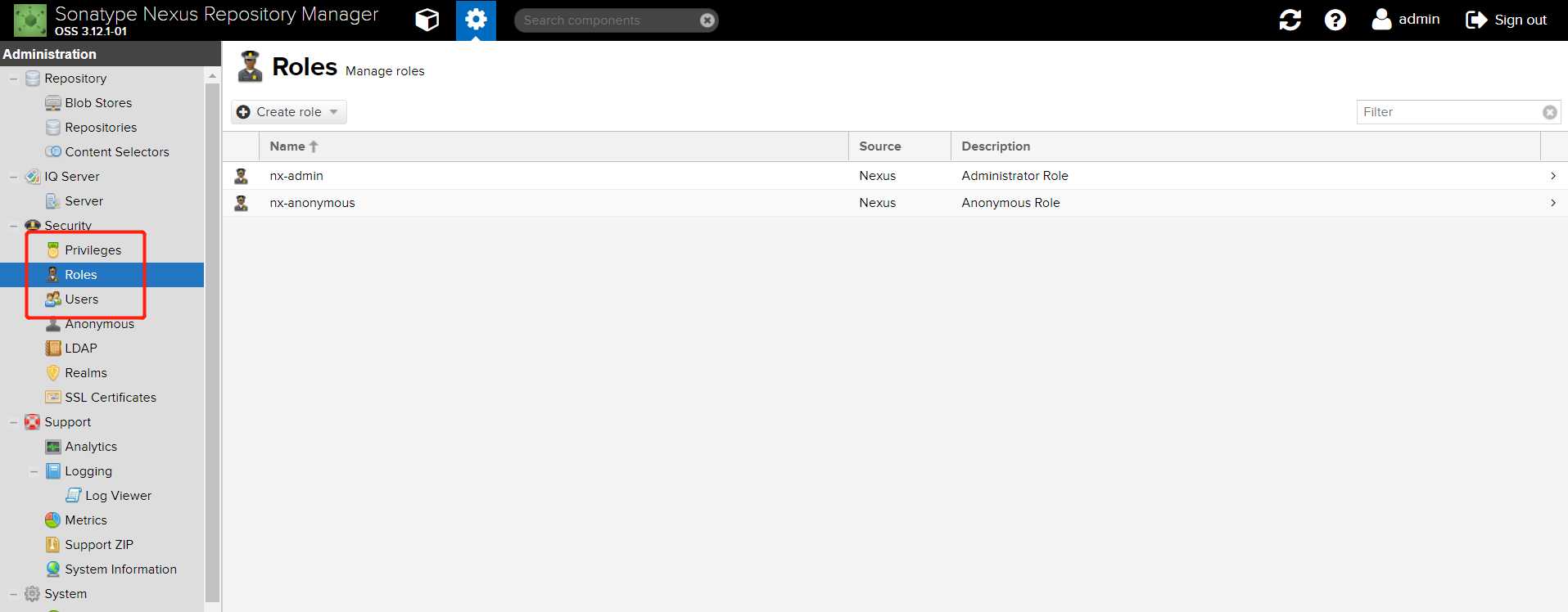Open nx-anonymous row details chevron
This screenshot has height=612, width=1568.
point(1553,203)
